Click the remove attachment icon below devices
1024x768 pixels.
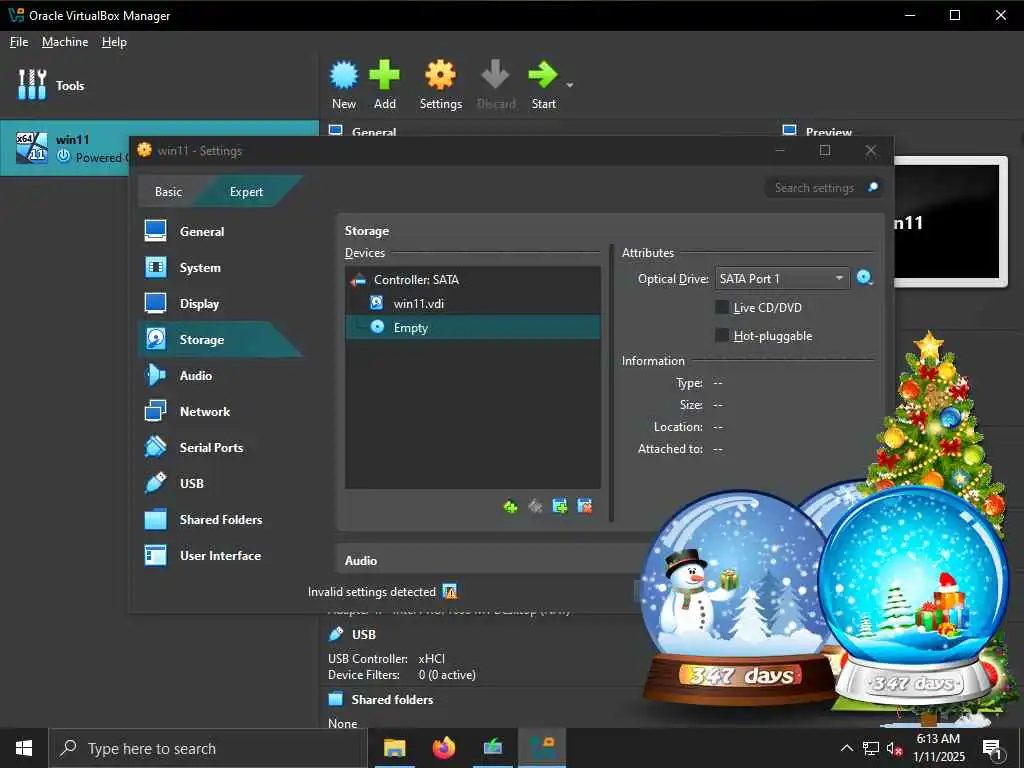coord(584,506)
